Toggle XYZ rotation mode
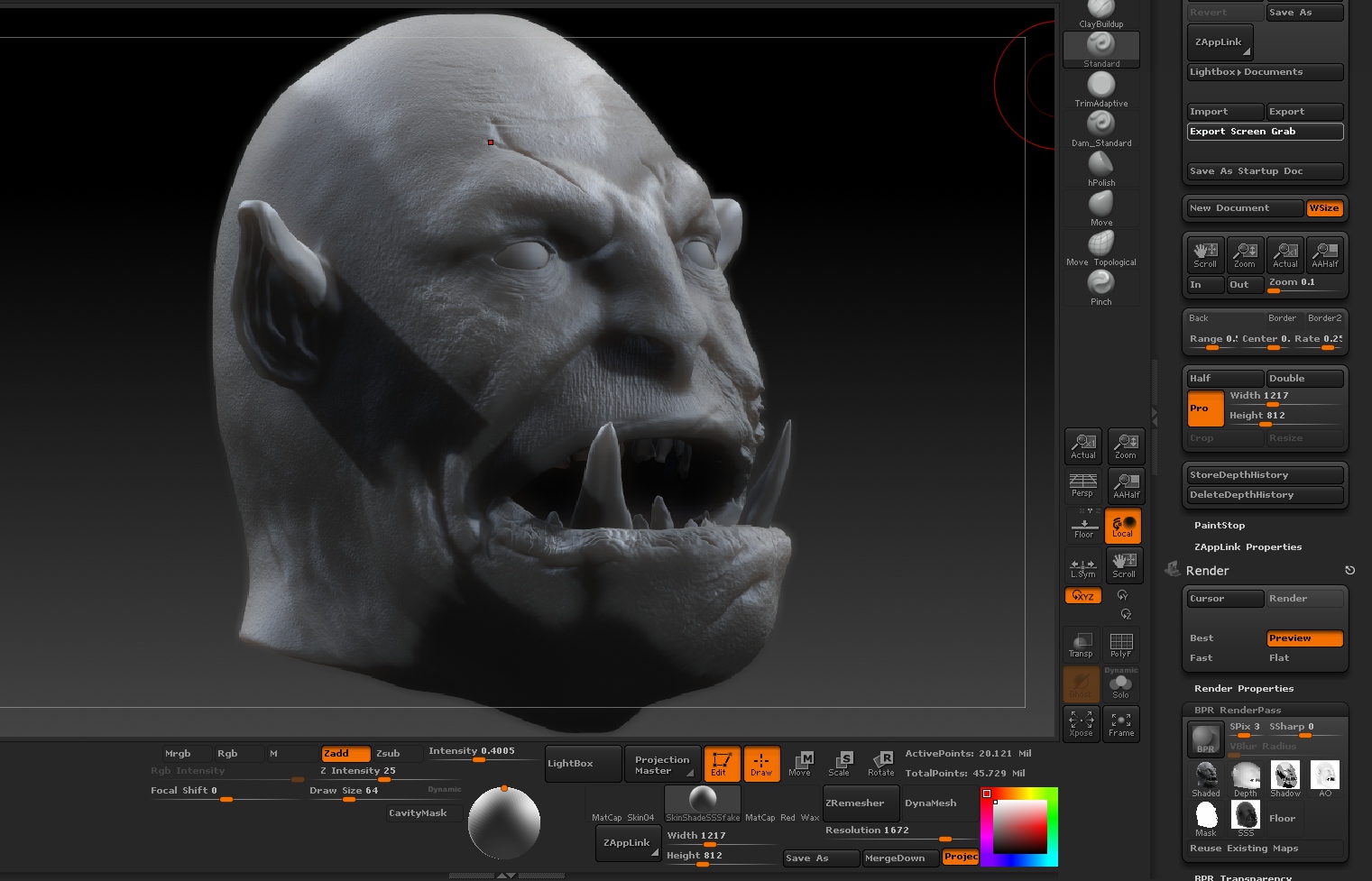Viewport: 1372px width, 881px height. point(1082,596)
